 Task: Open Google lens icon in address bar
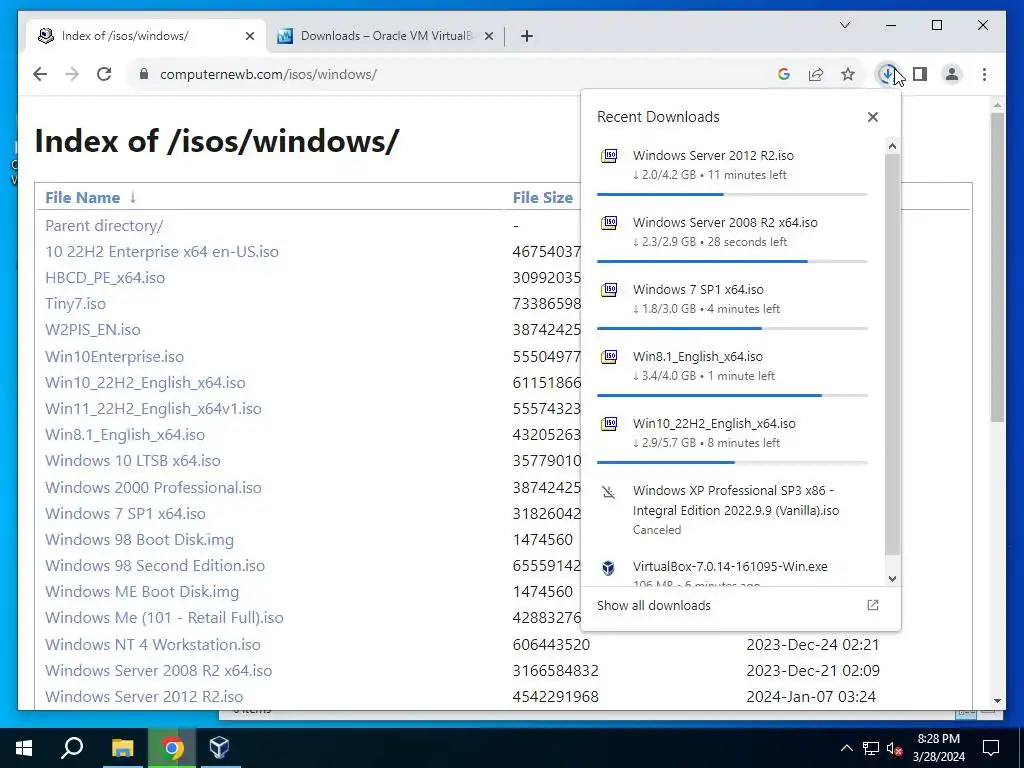tap(784, 74)
